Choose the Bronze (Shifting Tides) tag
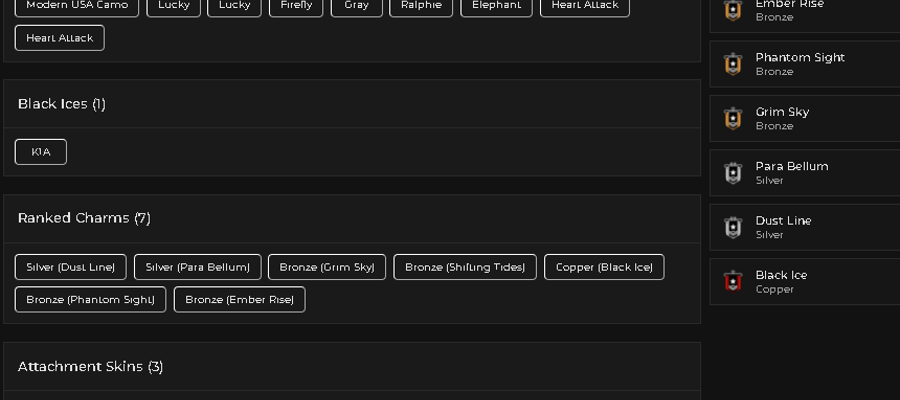This screenshot has height=400, width=900. point(465,267)
